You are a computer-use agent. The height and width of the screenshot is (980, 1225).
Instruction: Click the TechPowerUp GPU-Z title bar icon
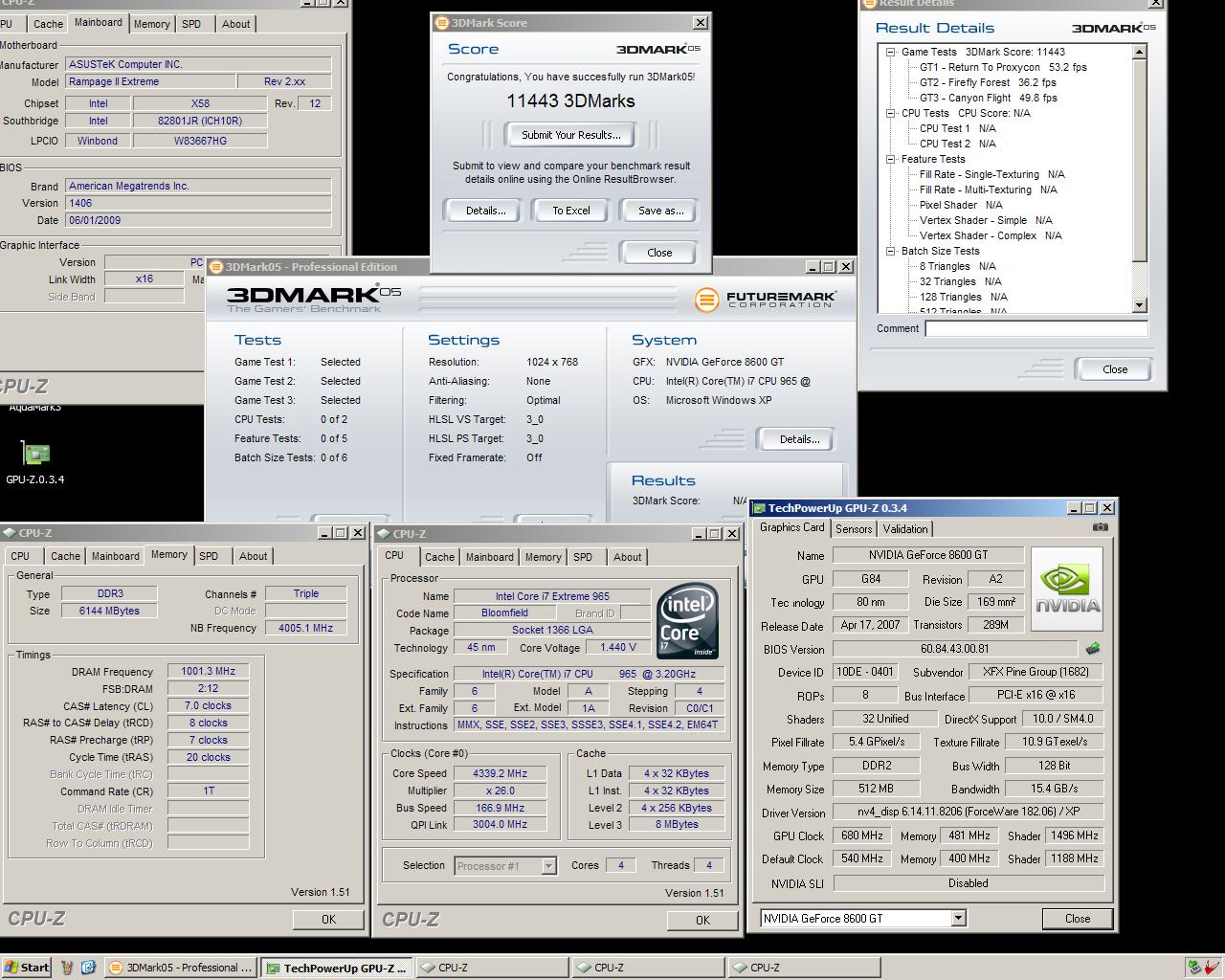click(x=759, y=508)
